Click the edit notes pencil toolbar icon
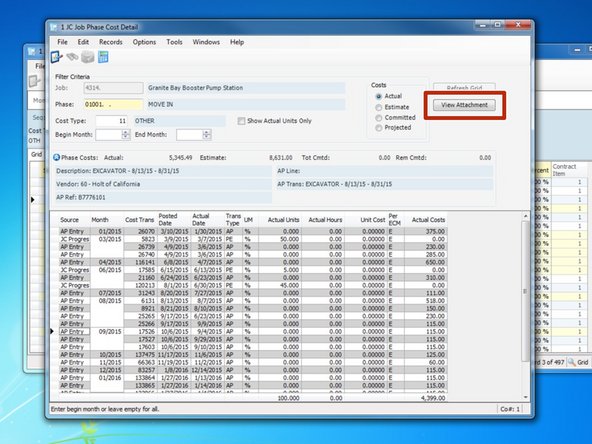Image resolution: width=592 pixels, height=444 pixels. [57, 57]
